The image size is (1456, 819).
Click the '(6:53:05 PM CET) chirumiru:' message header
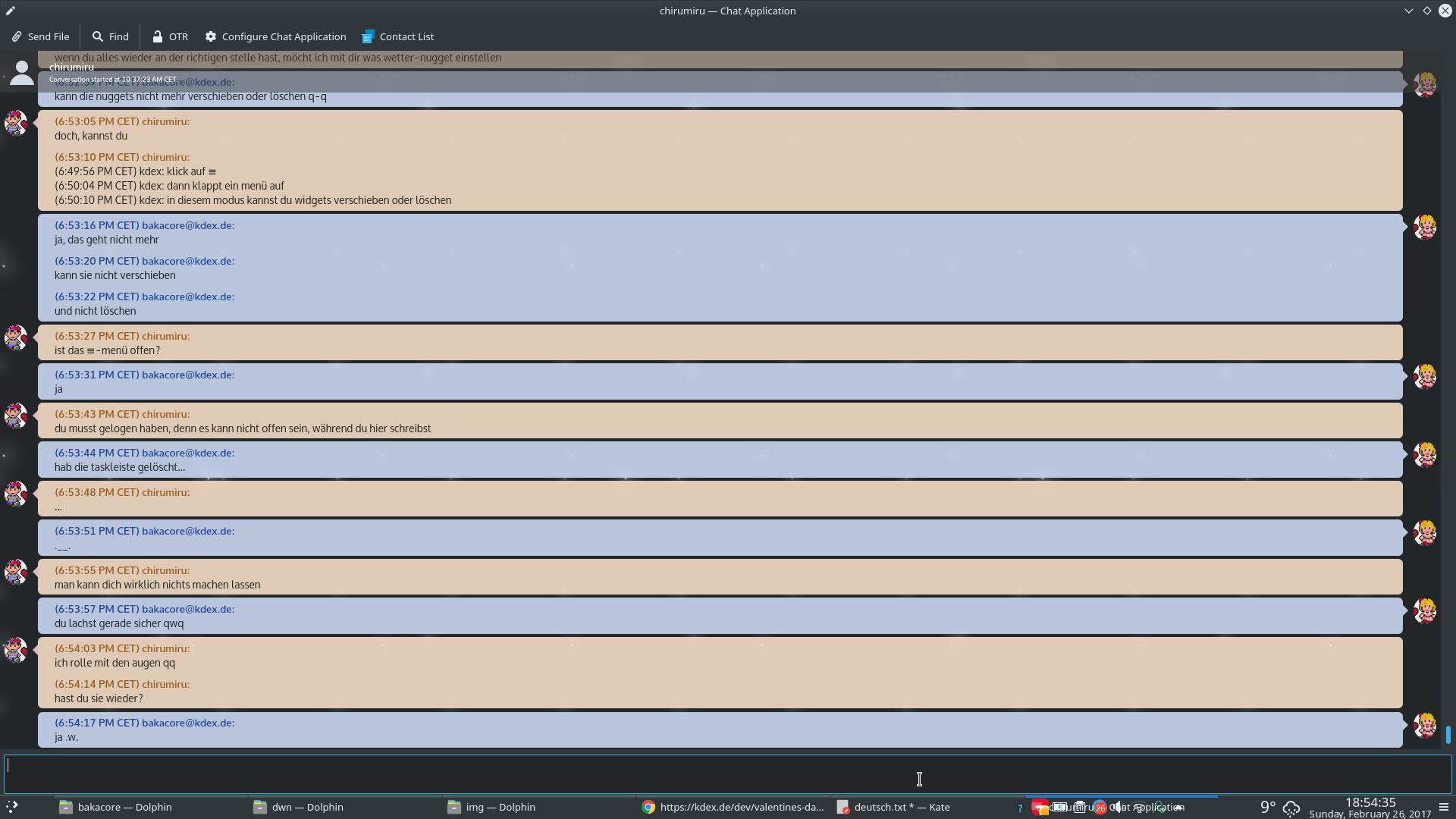(x=122, y=121)
